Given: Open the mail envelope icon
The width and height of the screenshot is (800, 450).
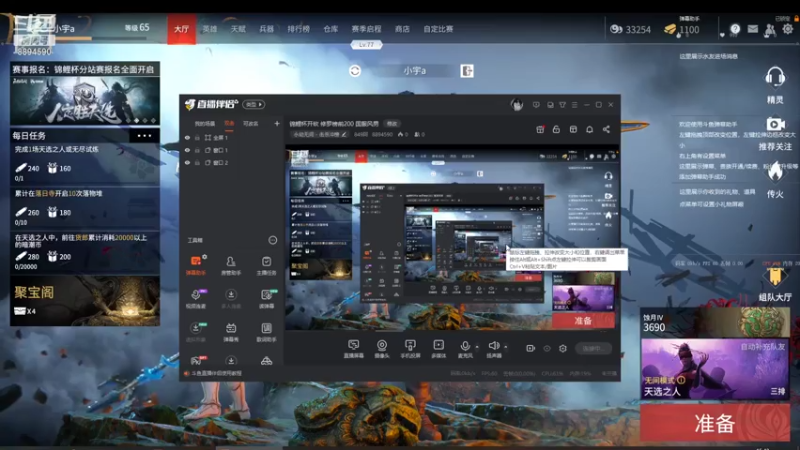Looking at the screenshot, I should 753,29.
